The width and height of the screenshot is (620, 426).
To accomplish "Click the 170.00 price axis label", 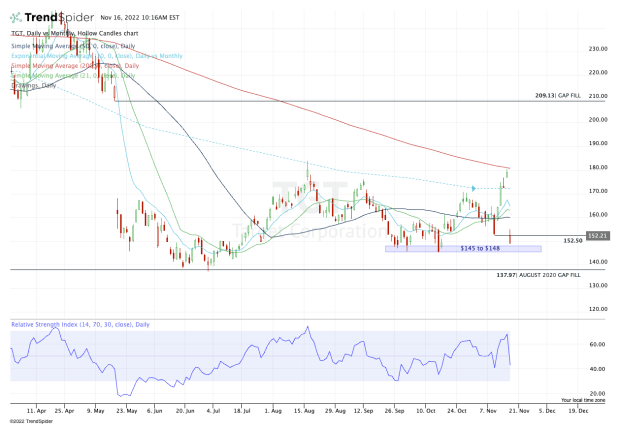I will (x=598, y=191).
